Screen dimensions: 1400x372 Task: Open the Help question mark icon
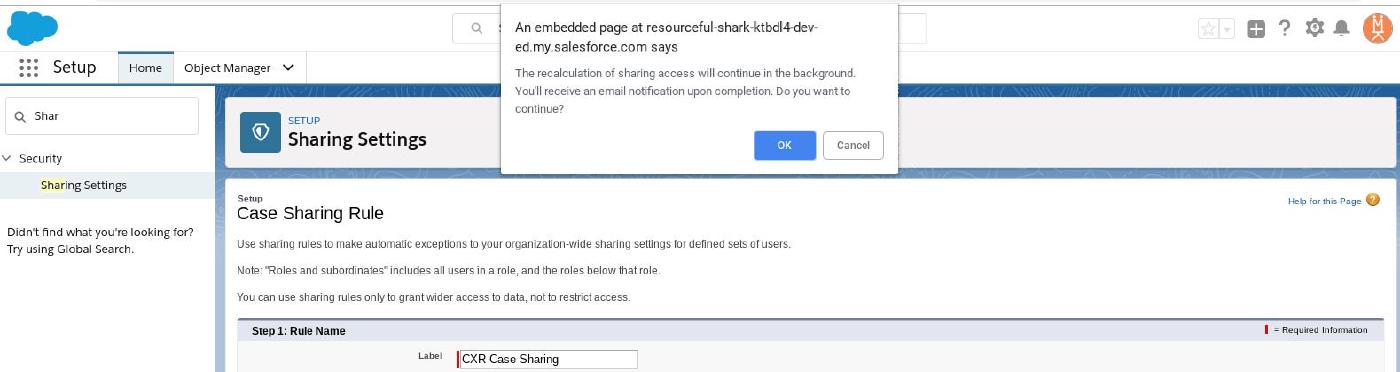coord(1285,29)
